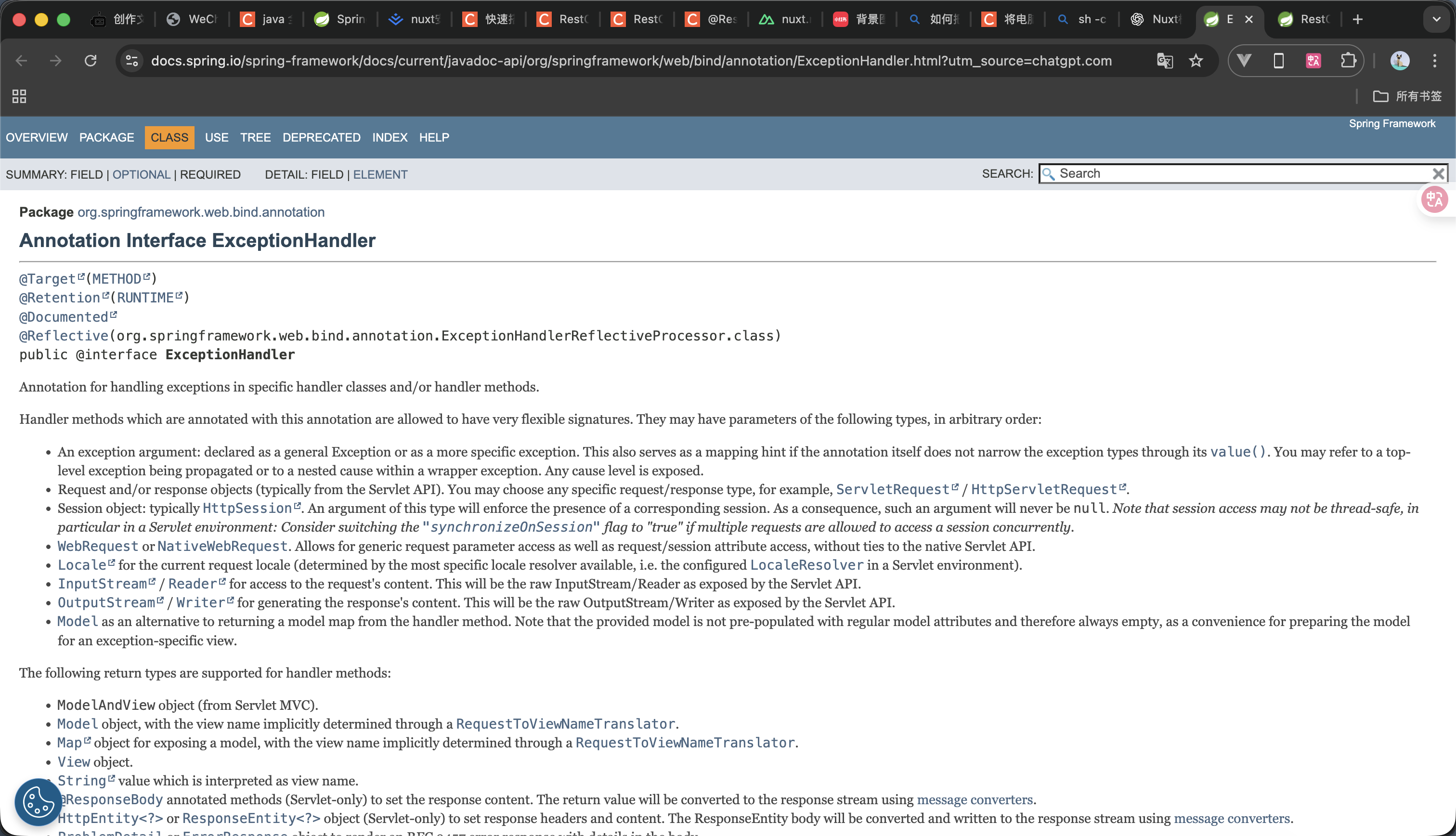The width and height of the screenshot is (1456, 836).
Task: Switch to the TREE navigation item
Action: tap(255, 138)
